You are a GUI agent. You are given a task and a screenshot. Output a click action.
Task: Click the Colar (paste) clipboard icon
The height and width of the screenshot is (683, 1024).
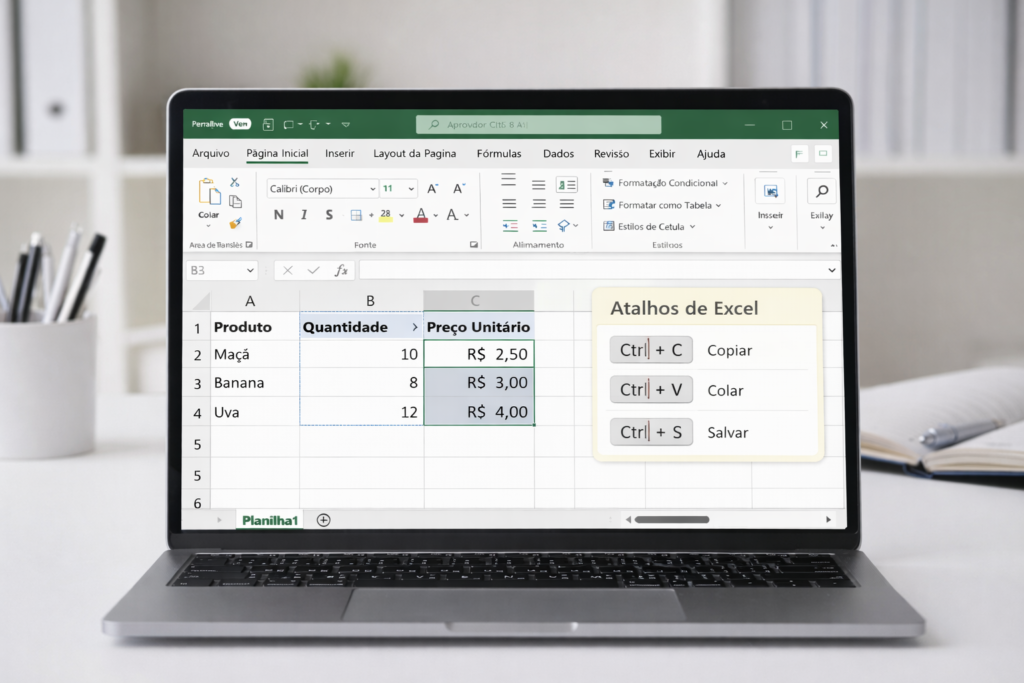pyautogui.click(x=209, y=193)
